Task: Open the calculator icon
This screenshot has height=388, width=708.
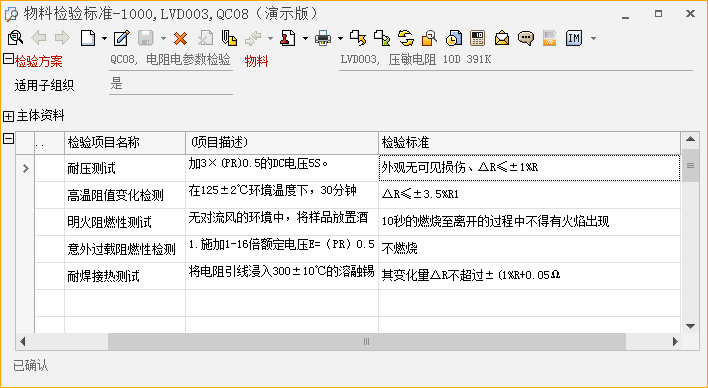Action: (x=477, y=38)
